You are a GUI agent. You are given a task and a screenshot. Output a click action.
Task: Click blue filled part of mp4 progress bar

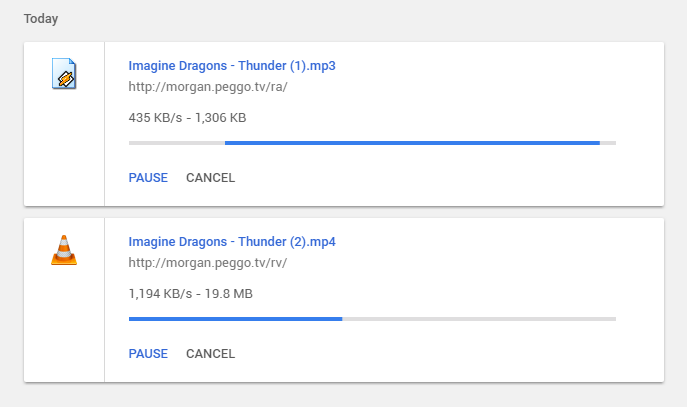pyautogui.click(x=235, y=319)
